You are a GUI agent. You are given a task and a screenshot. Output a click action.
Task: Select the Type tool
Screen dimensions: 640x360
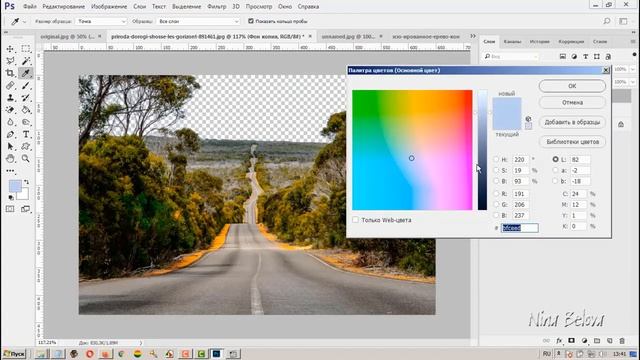click(x=26, y=134)
